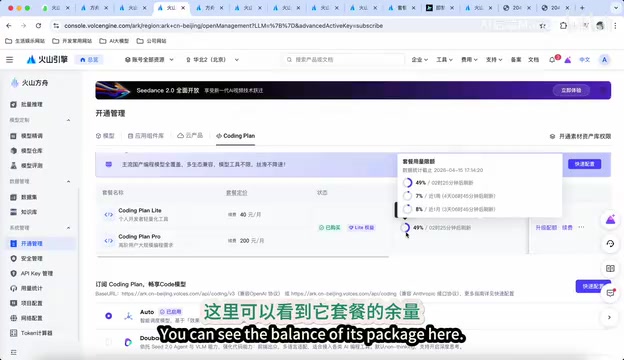Focus the product search input field
The image size is (624, 360).
coord(344,60)
